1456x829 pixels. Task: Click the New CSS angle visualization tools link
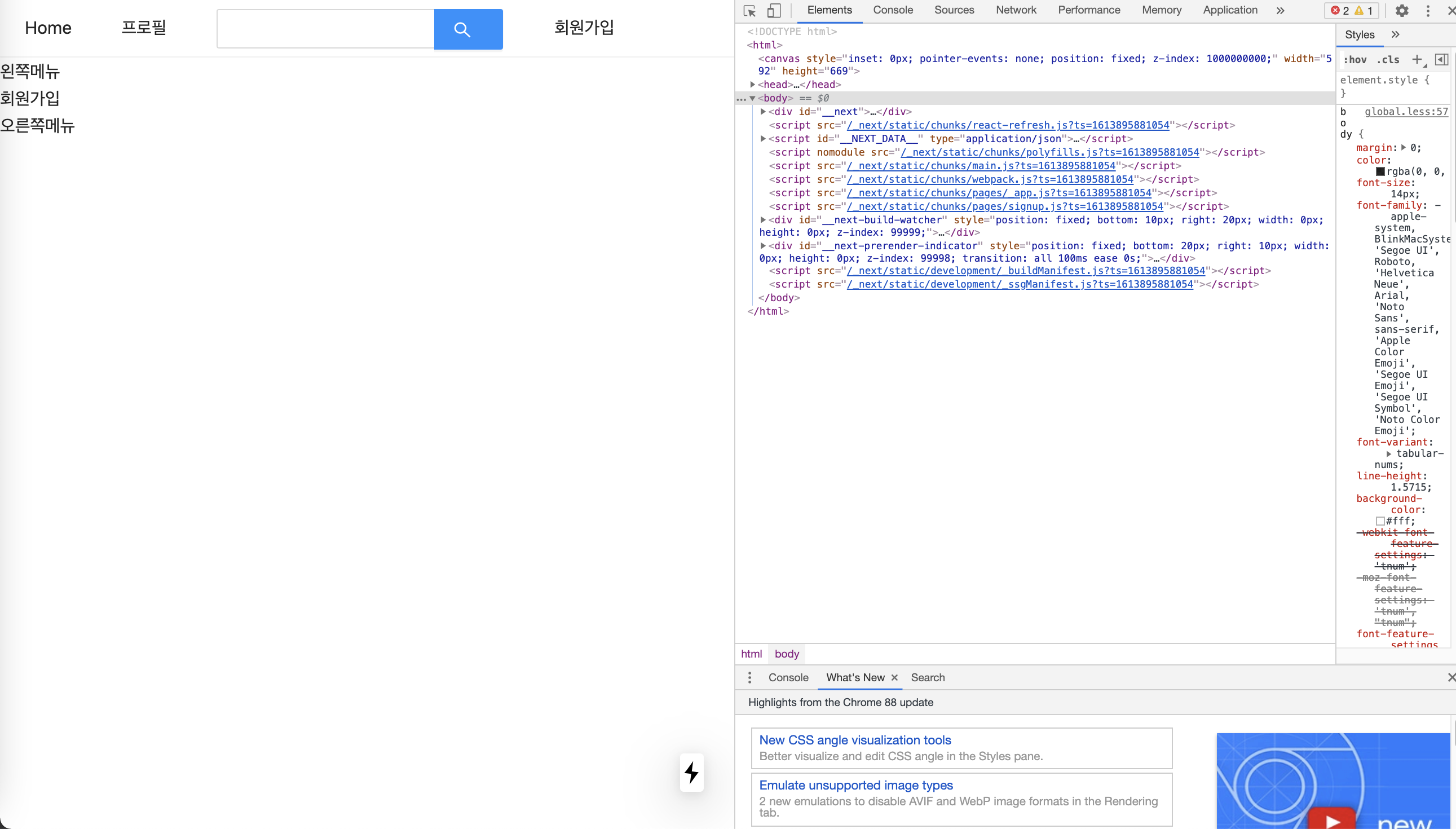[855, 740]
